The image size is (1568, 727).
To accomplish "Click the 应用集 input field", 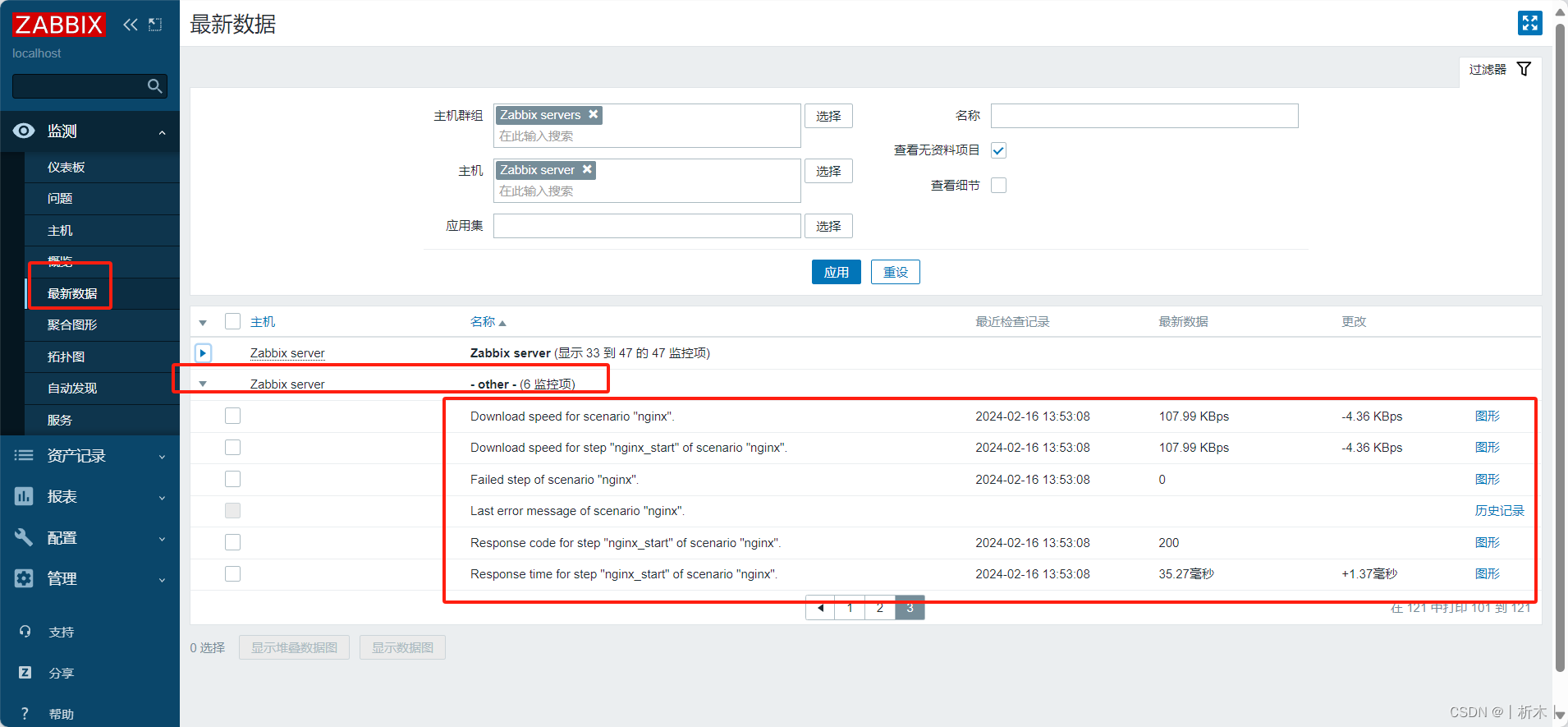I will click(647, 226).
